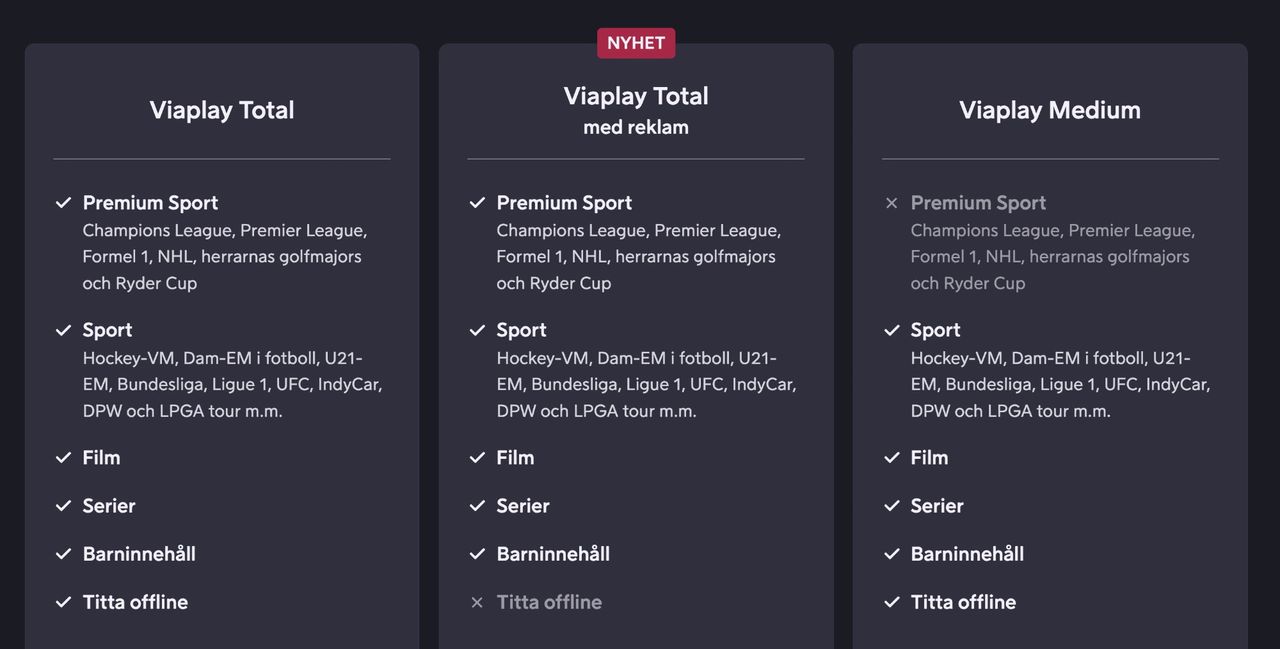Image resolution: width=1280 pixels, height=649 pixels.
Task: Click the Titta offline checkmark in Viaplay Medium
Action: pos(892,602)
